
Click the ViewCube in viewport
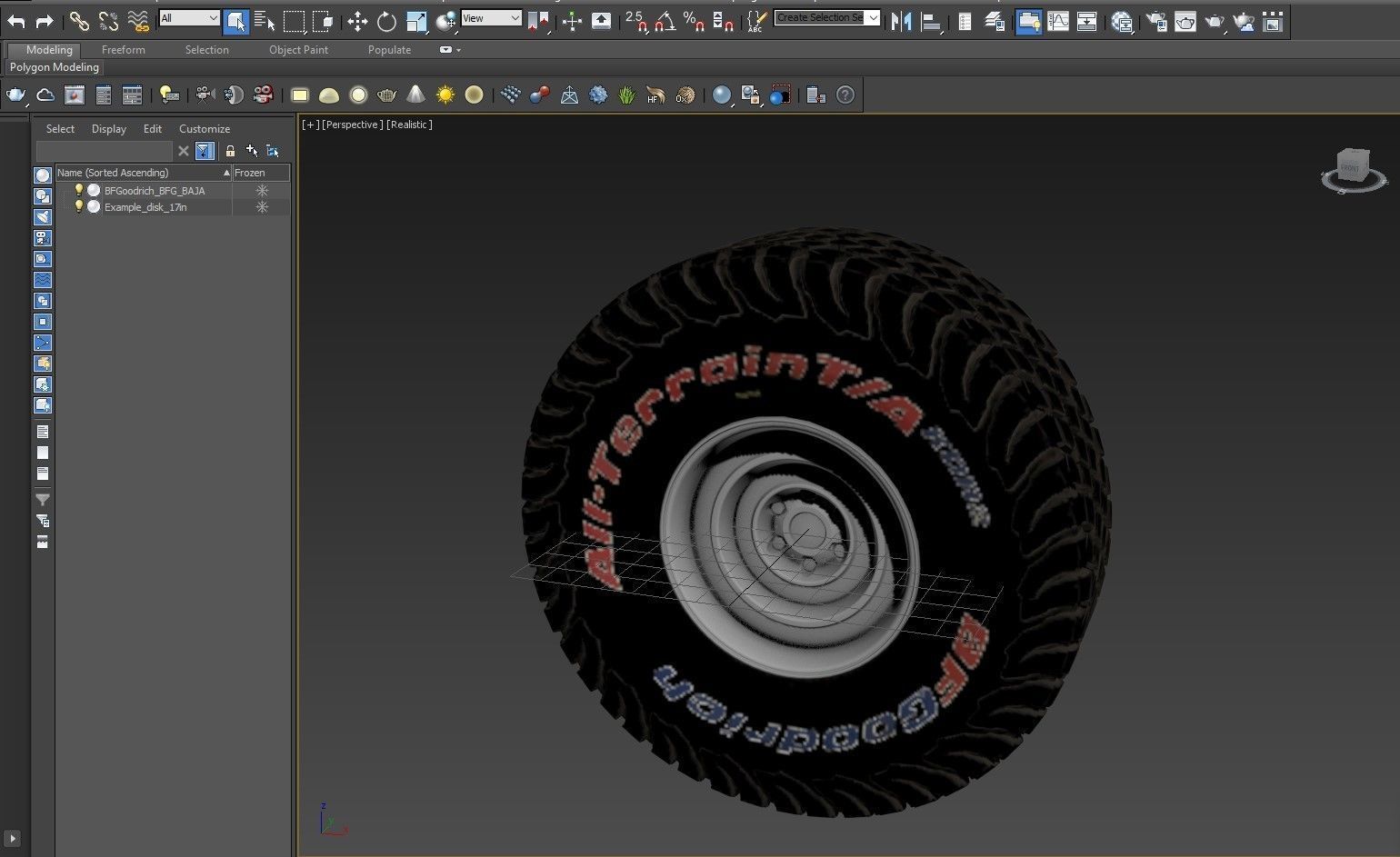[x=1354, y=169]
